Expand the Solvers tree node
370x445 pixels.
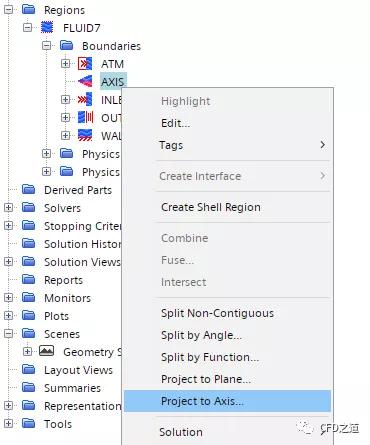pos(8,208)
